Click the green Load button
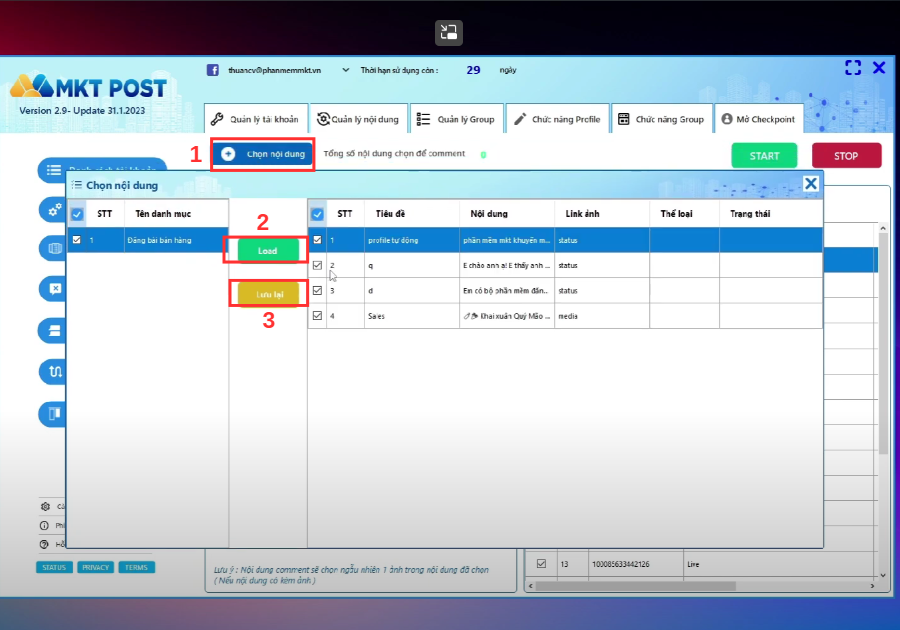 coord(267,251)
